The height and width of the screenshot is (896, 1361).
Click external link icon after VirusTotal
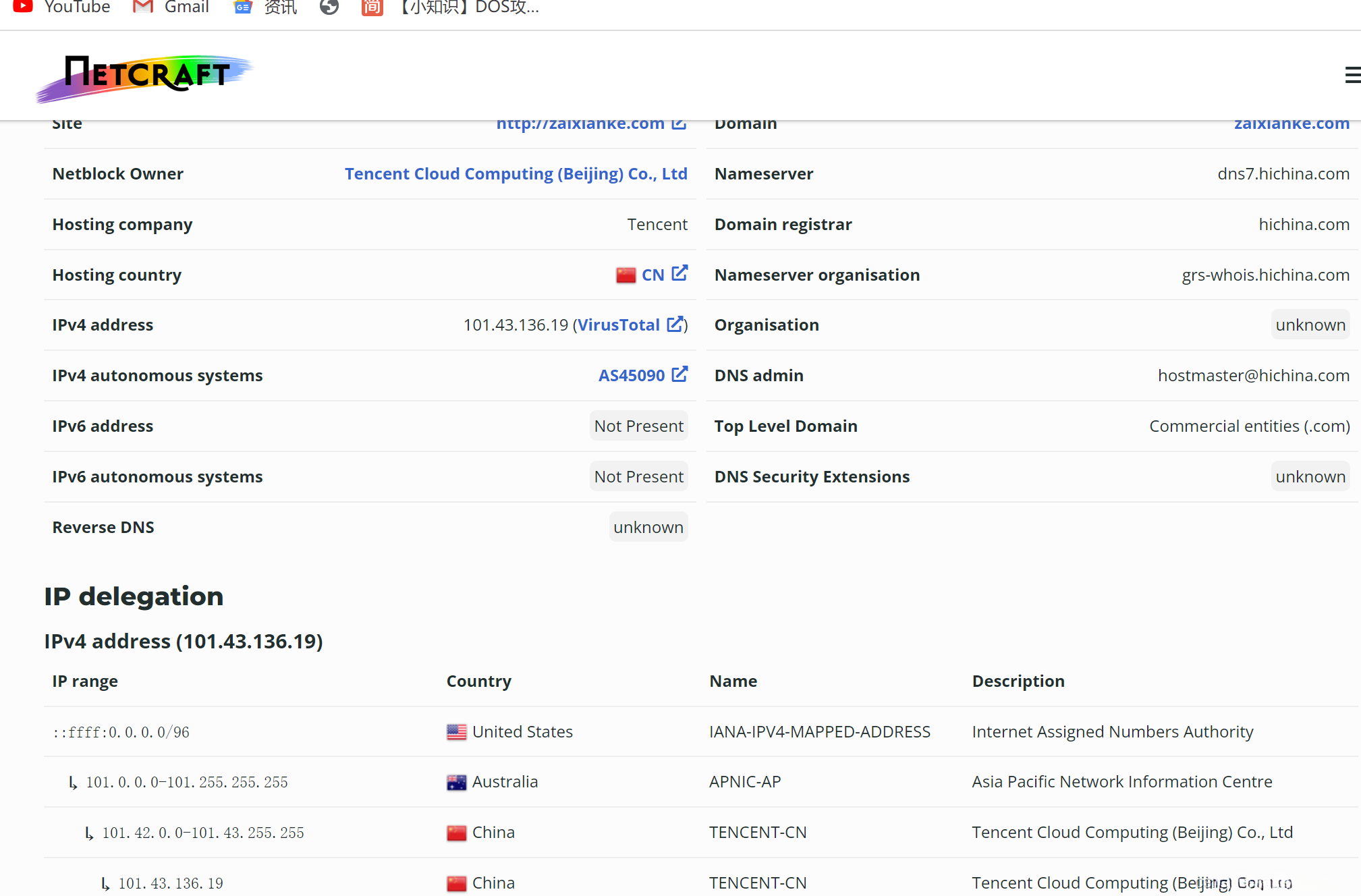[674, 324]
